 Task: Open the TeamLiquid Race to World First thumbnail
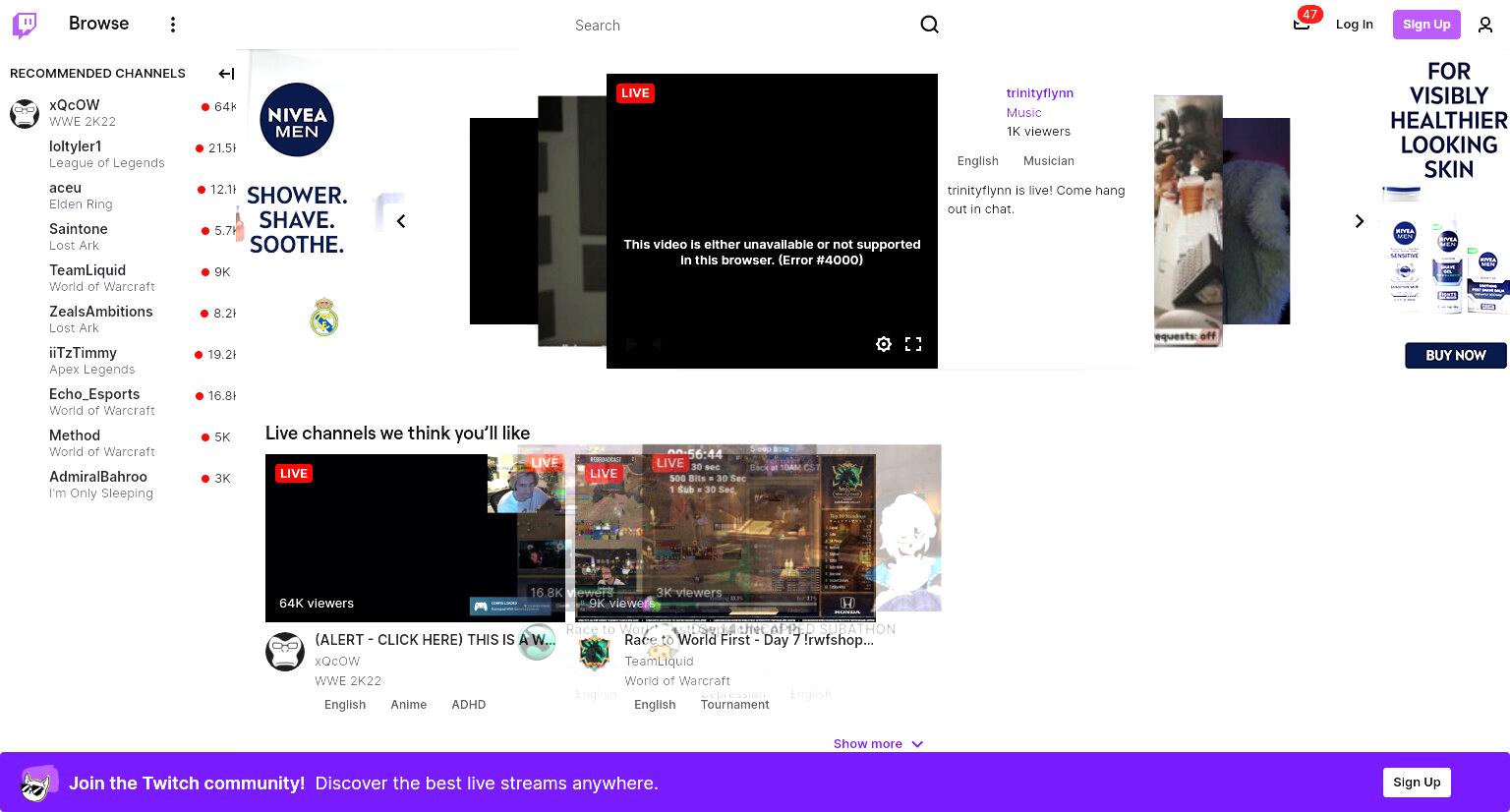click(726, 538)
